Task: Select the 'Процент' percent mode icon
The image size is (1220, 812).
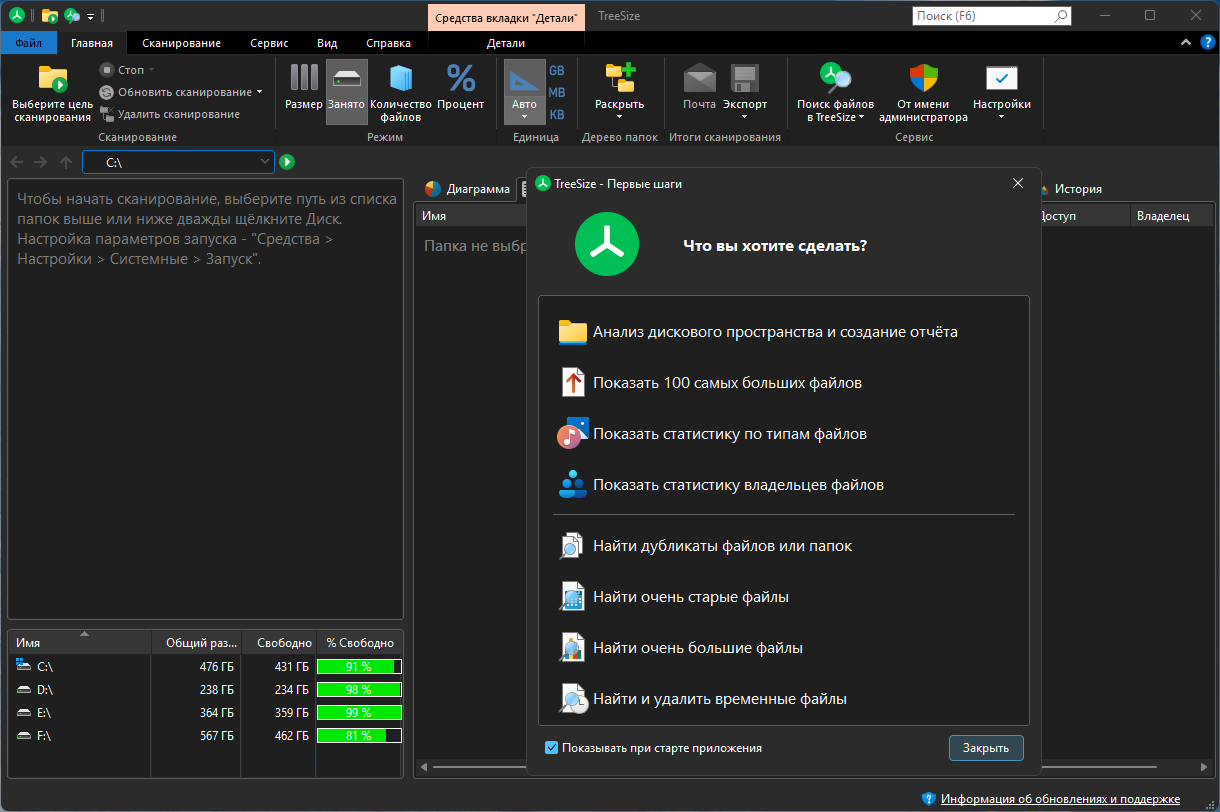Action: pos(460,79)
